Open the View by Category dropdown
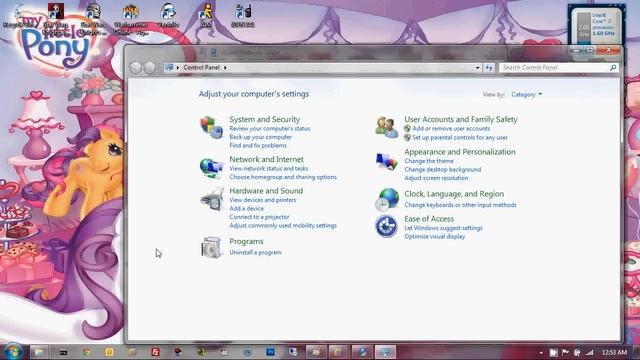 click(527, 94)
